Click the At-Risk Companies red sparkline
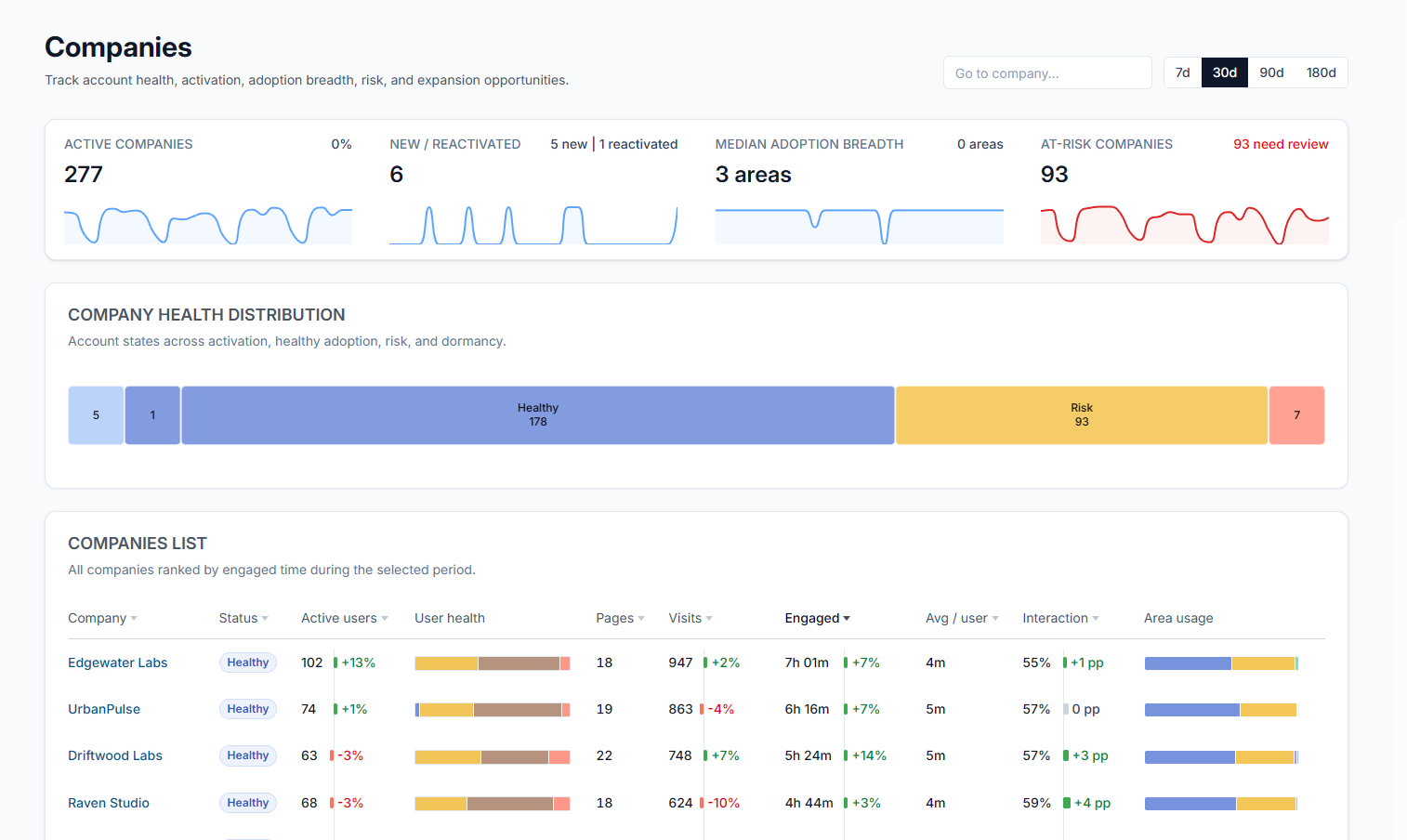 (1185, 225)
